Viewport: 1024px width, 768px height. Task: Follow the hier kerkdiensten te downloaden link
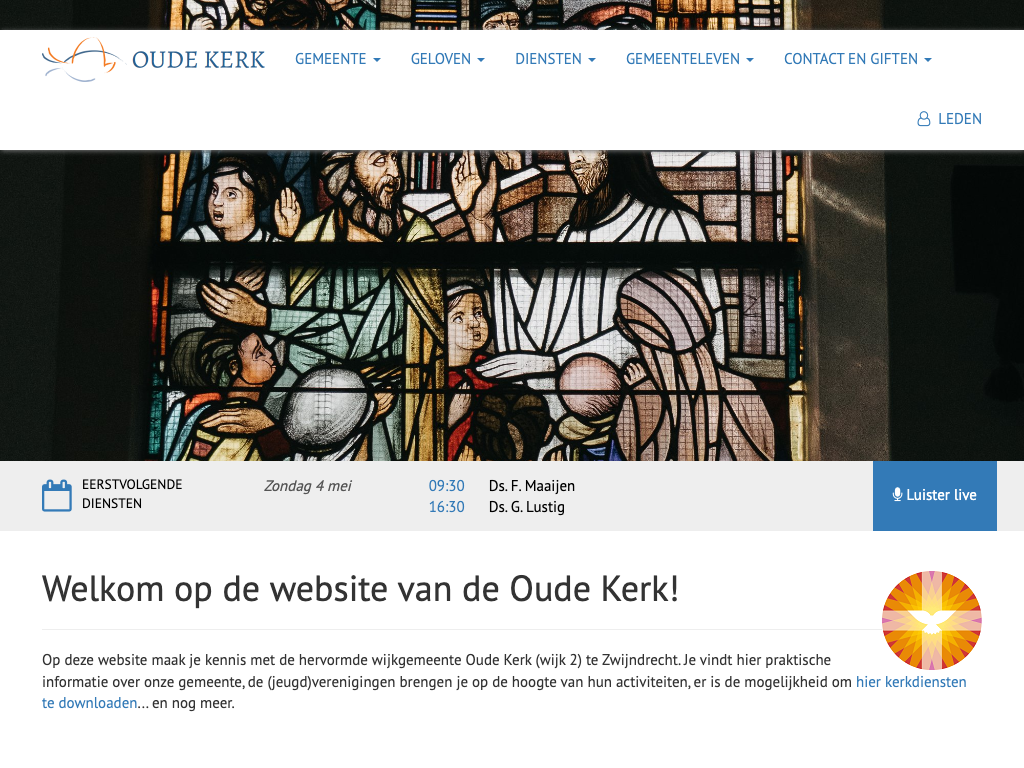[504, 692]
